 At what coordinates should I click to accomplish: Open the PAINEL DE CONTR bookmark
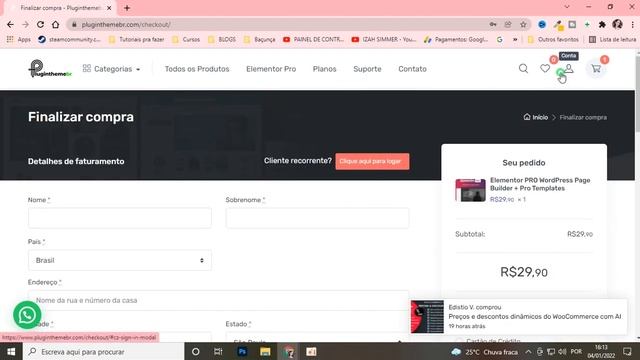click(313, 40)
